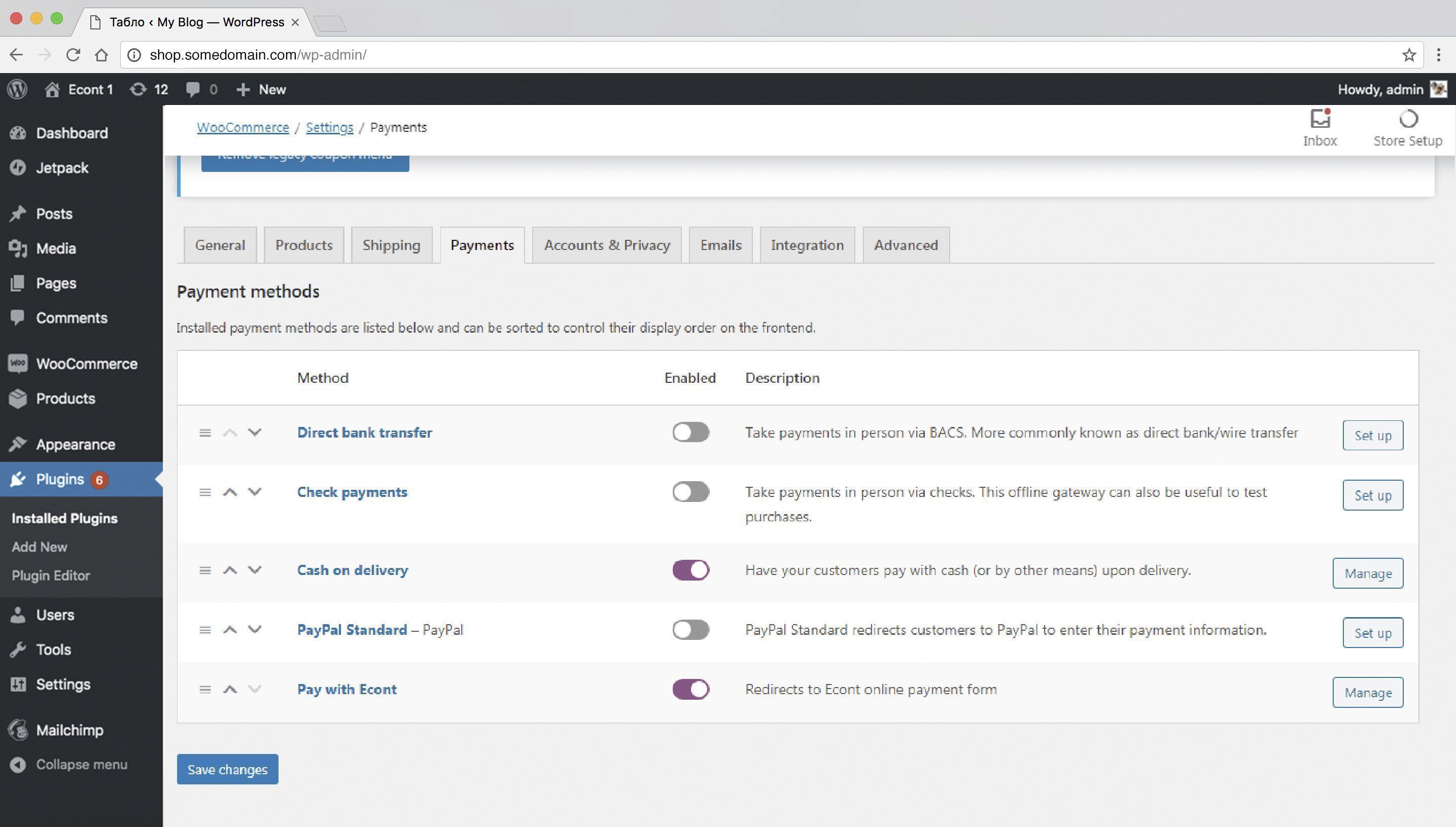Click Save changes button

(x=227, y=769)
